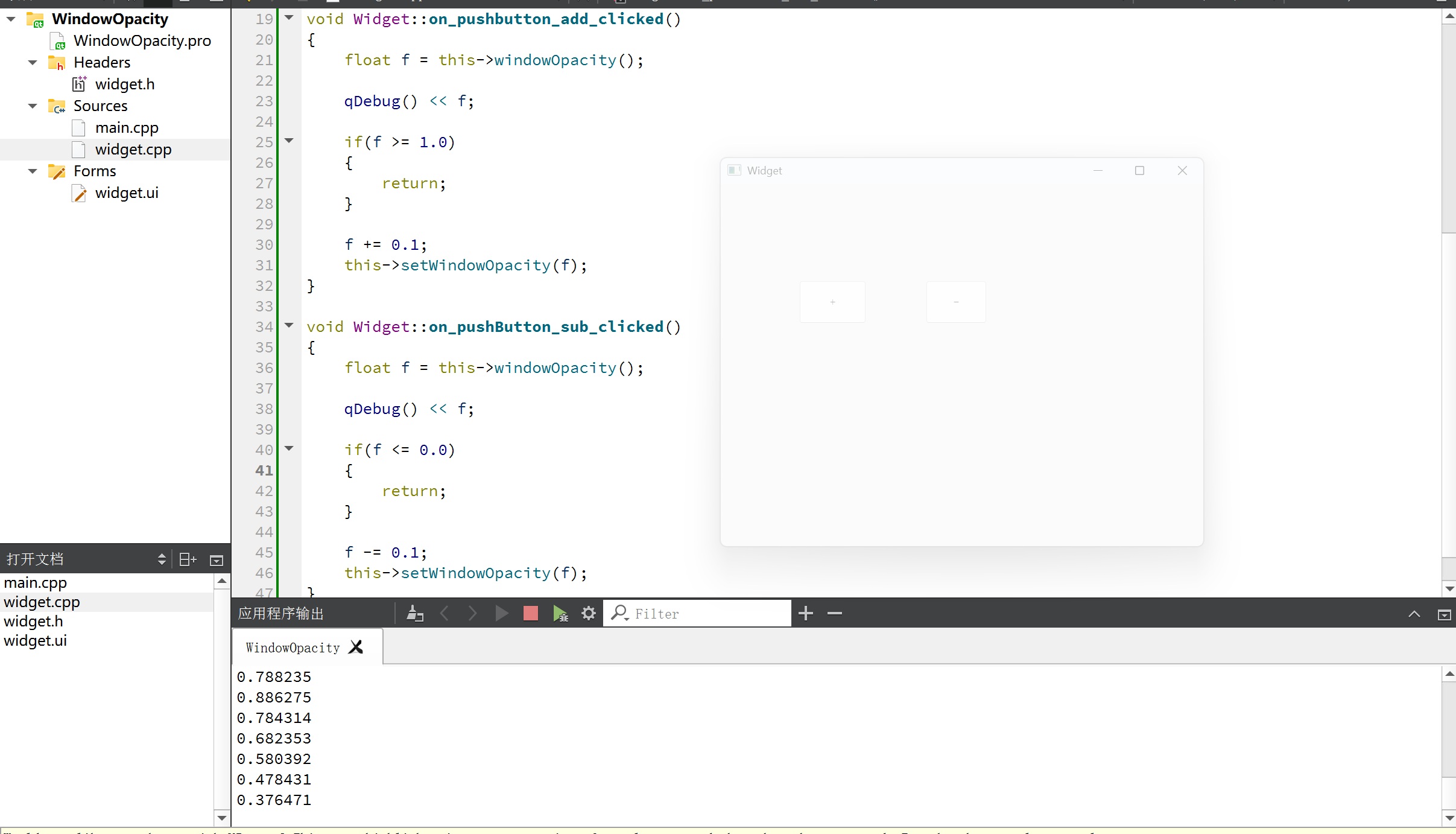Collapse the Headers folder in project tree
Viewport: 1456px width, 834px height.
[33, 63]
